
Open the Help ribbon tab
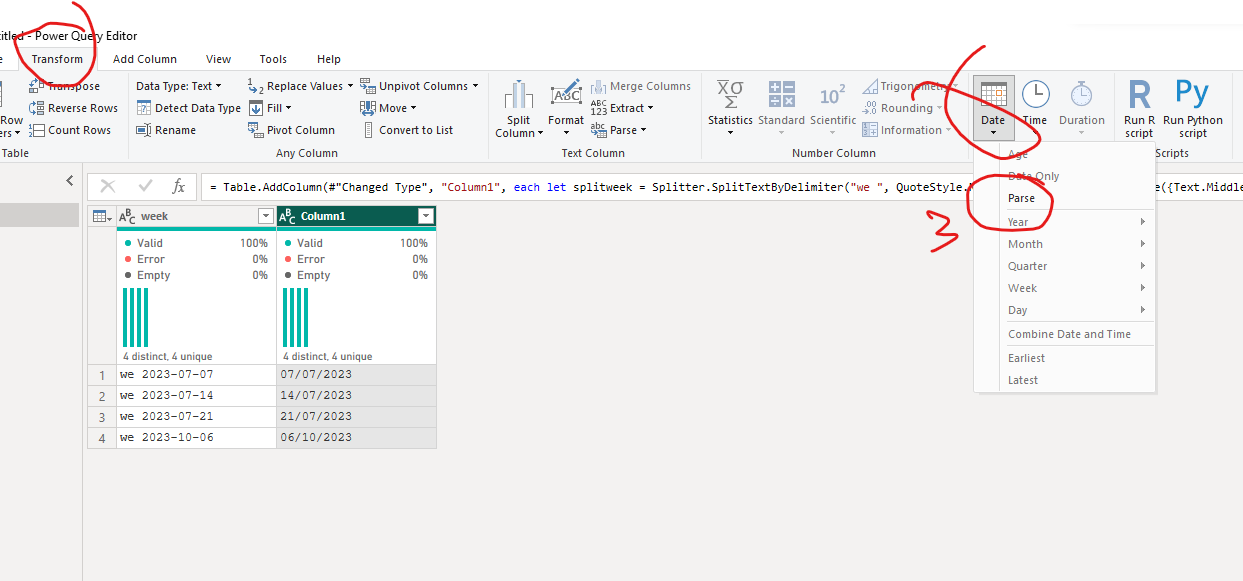point(329,59)
